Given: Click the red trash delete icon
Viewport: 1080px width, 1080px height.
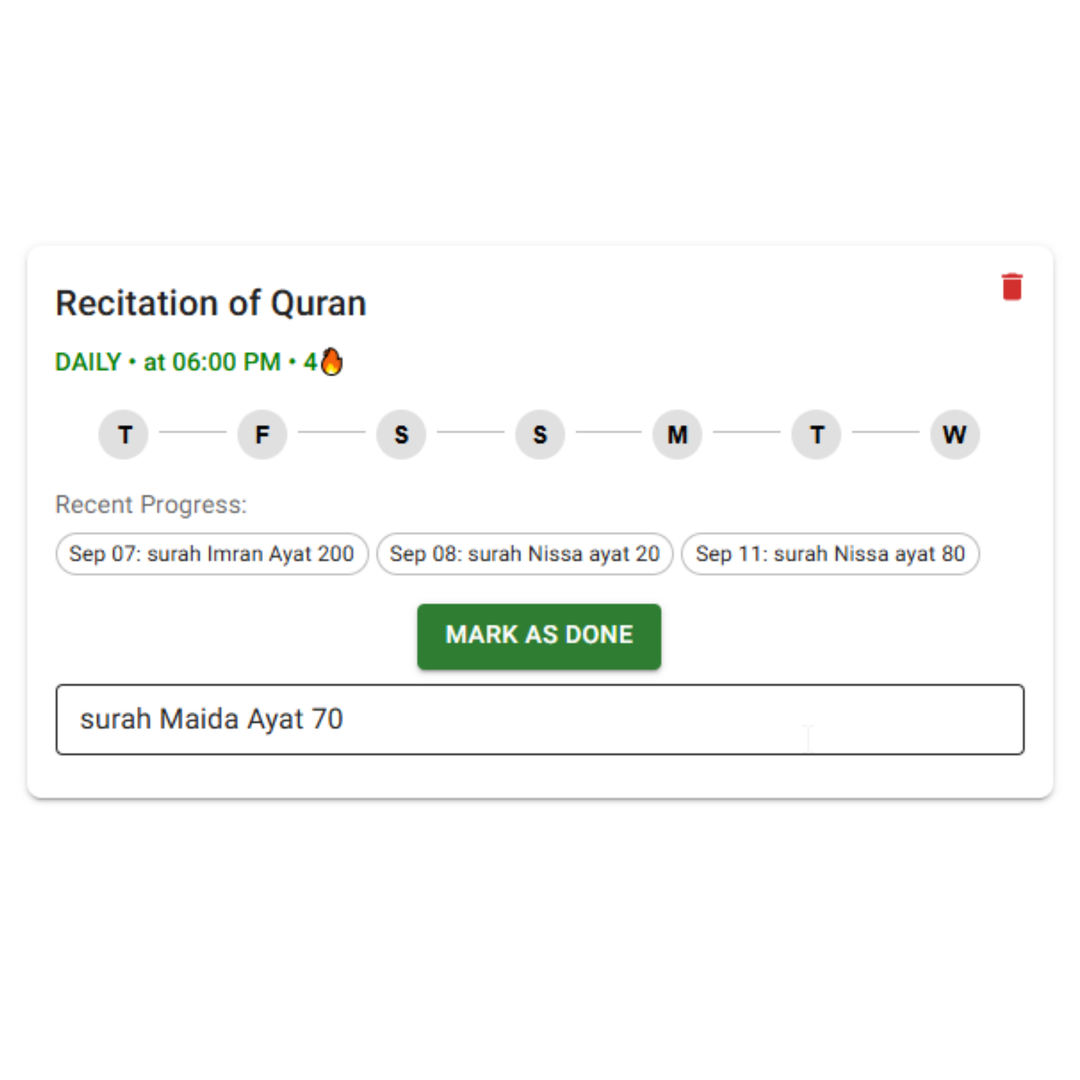Looking at the screenshot, I should [x=1012, y=287].
